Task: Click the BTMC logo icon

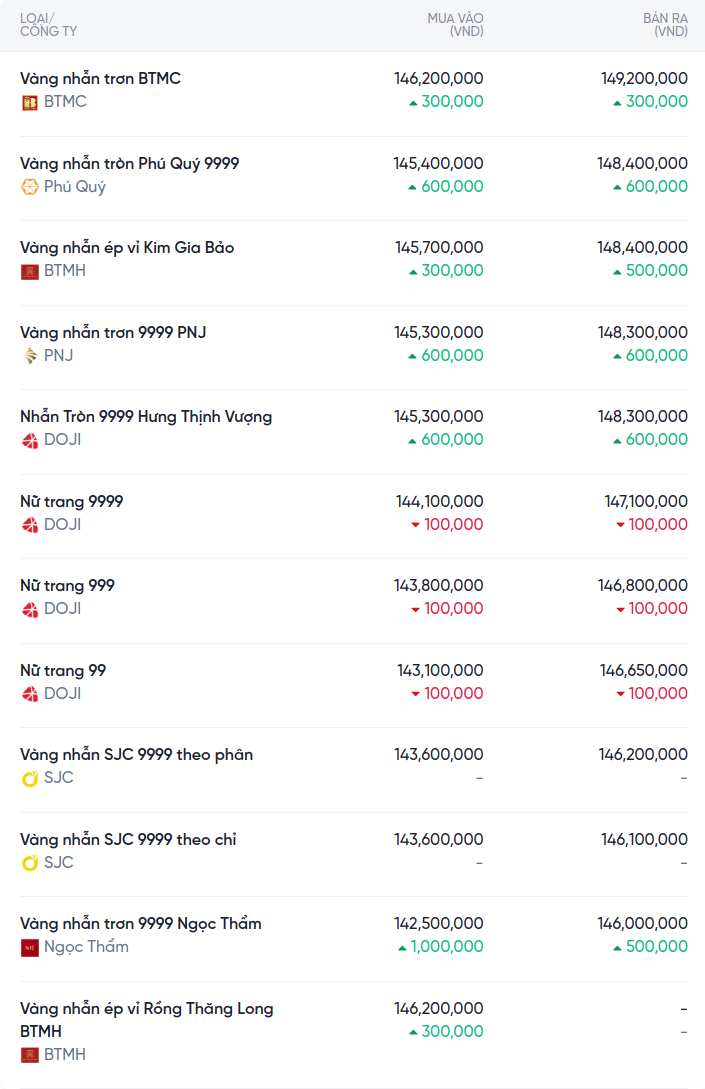Action: (x=30, y=102)
